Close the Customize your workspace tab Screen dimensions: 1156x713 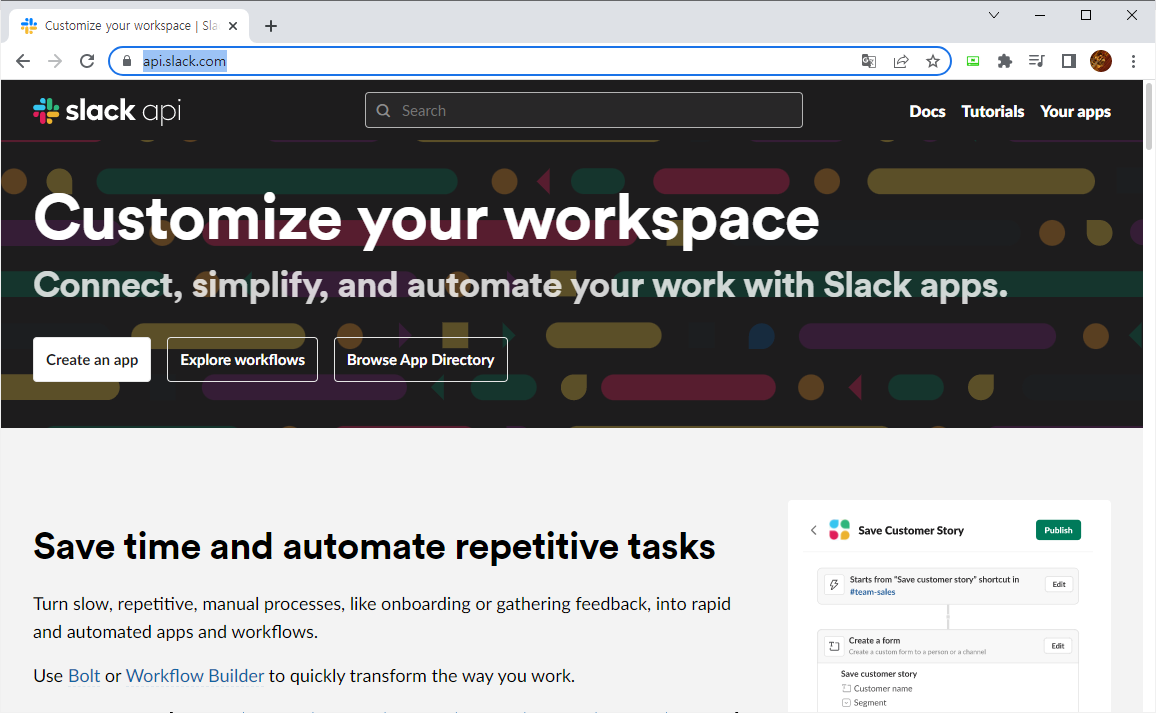[x=233, y=26]
